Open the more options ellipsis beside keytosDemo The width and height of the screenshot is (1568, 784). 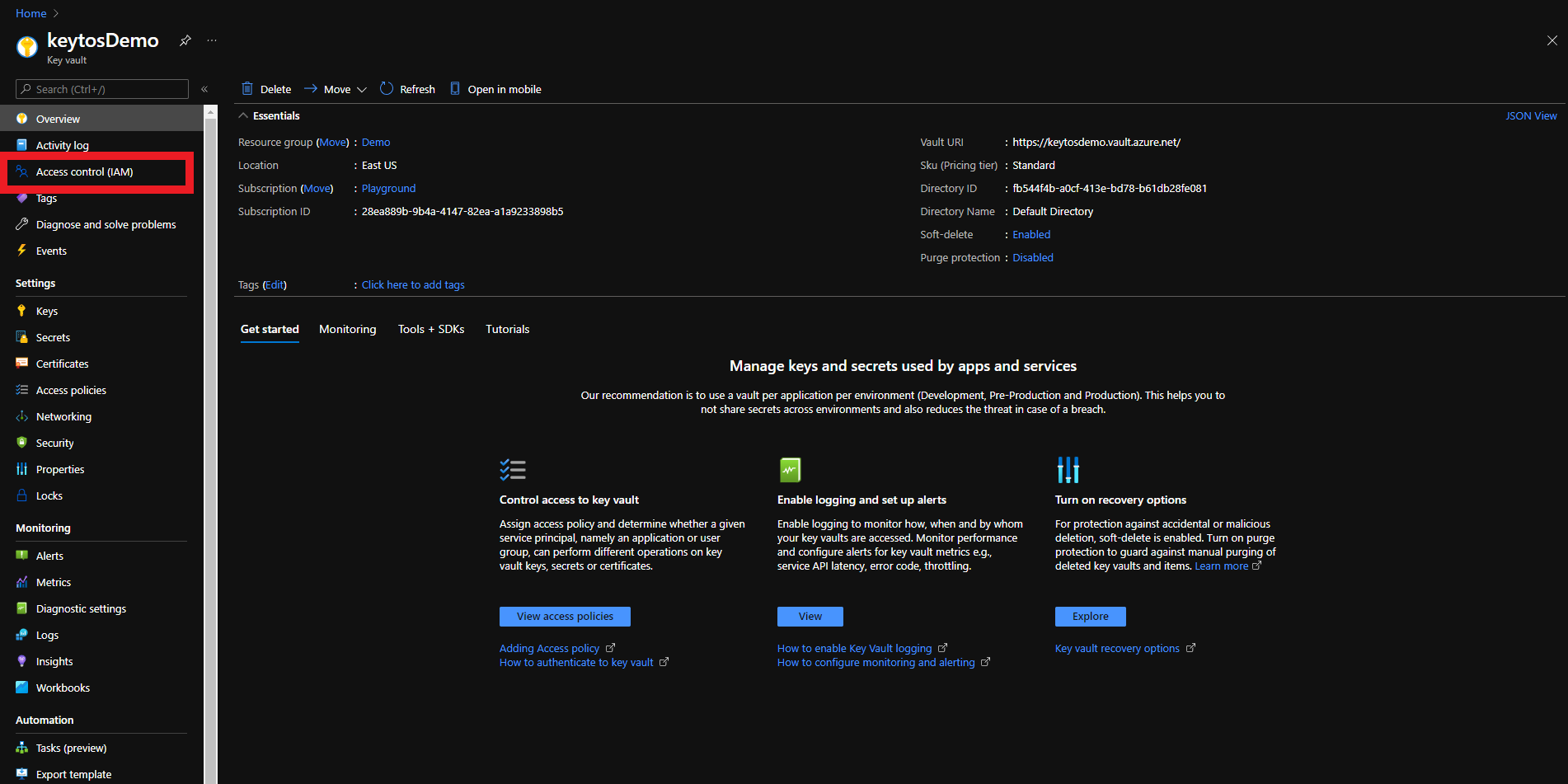tap(212, 40)
